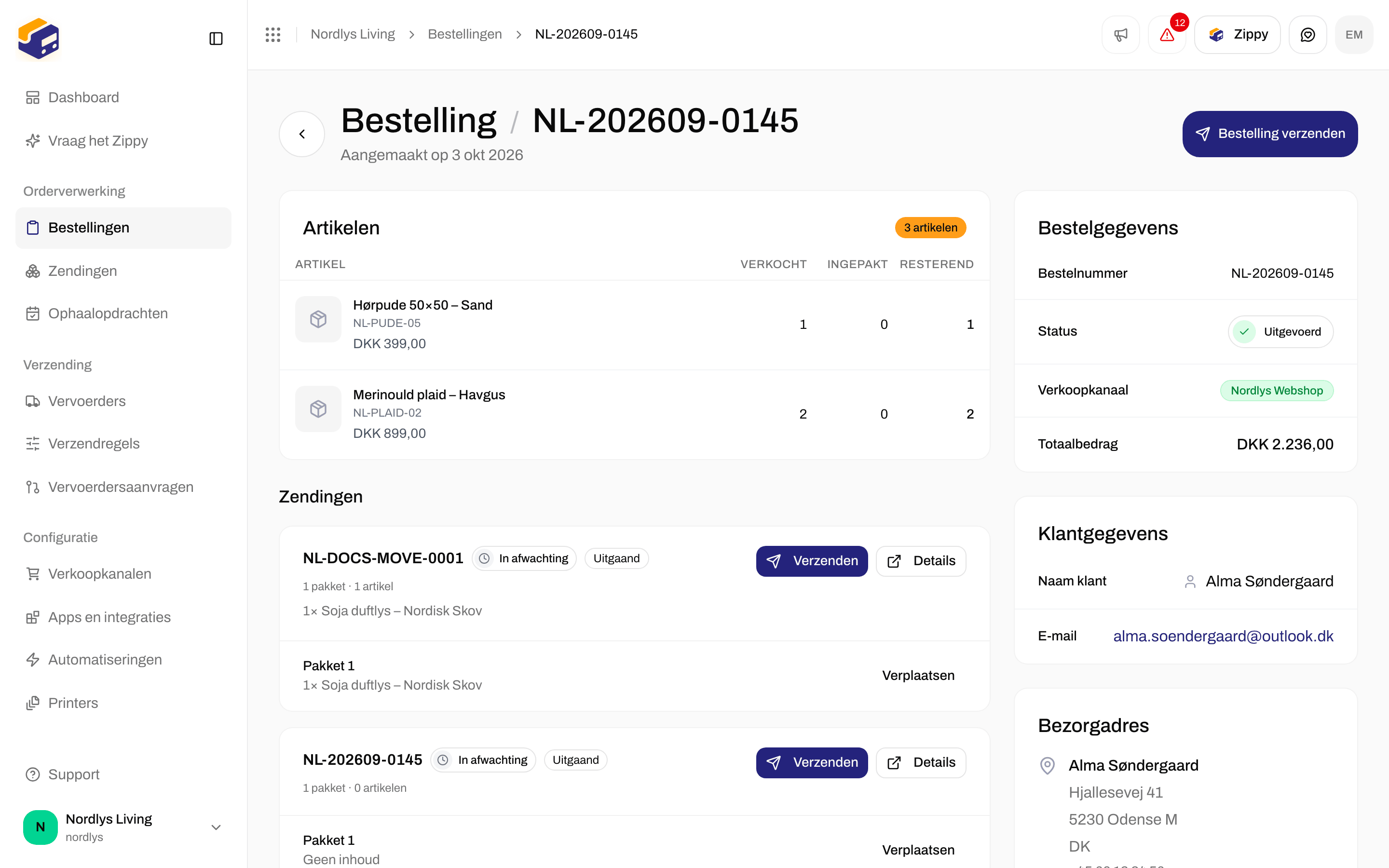Click Nordlys Living breadcrumb
The width and height of the screenshot is (1389, 868).
353,34
